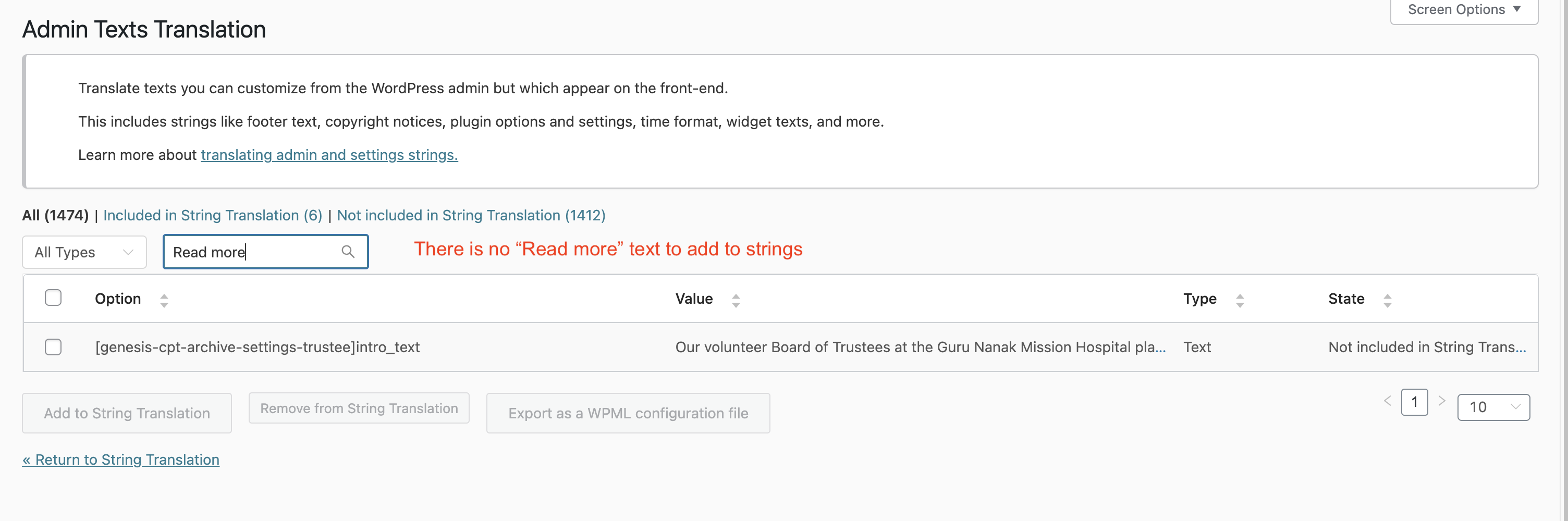Sort by State column arrows
Viewport: 1568px width, 521px height.
(1387, 300)
